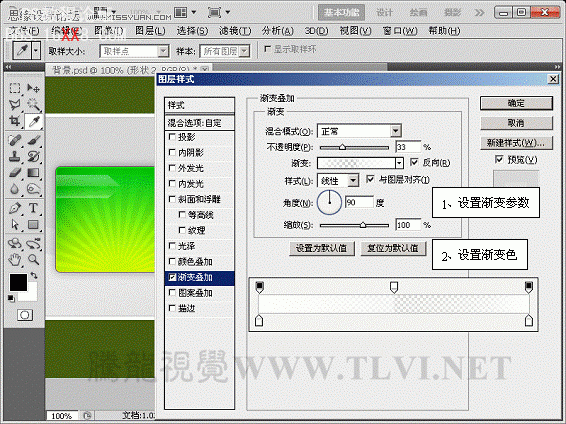The width and height of the screenshot is (566, 424).
Task: Open the 滤镜(T) menu
Action: [x=235, y=31]
